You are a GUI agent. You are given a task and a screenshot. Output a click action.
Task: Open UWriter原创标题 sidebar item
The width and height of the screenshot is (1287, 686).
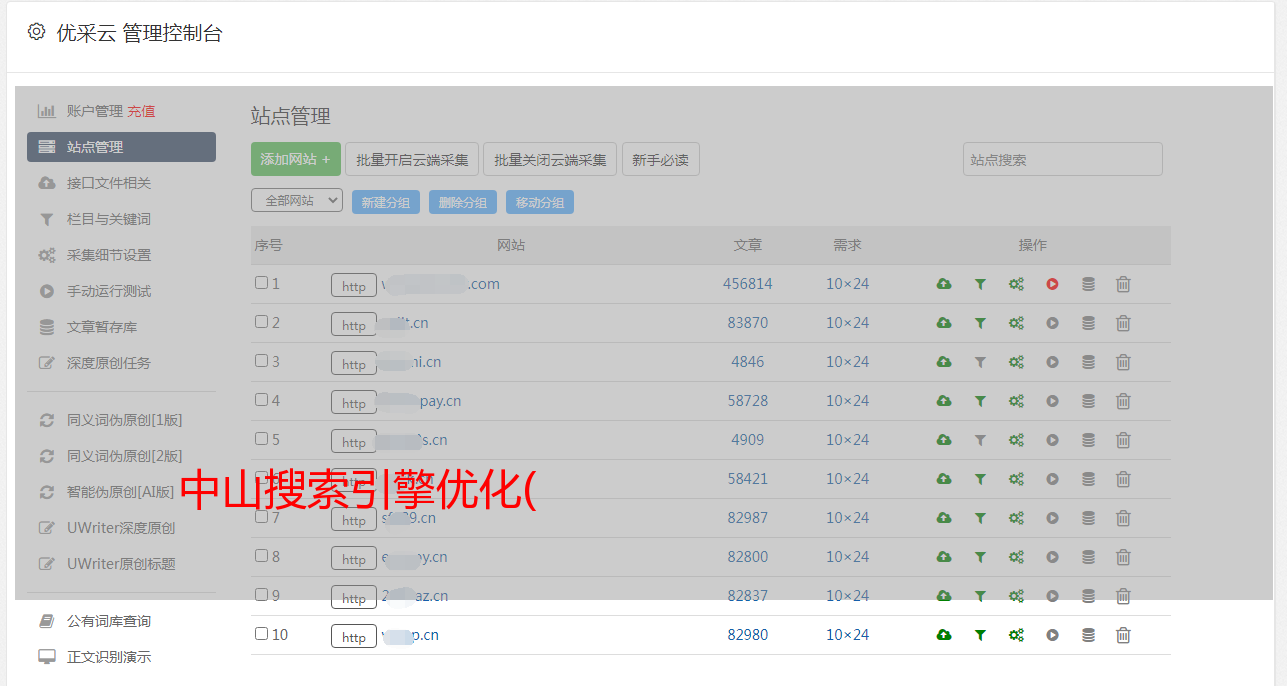coord(121,564)
